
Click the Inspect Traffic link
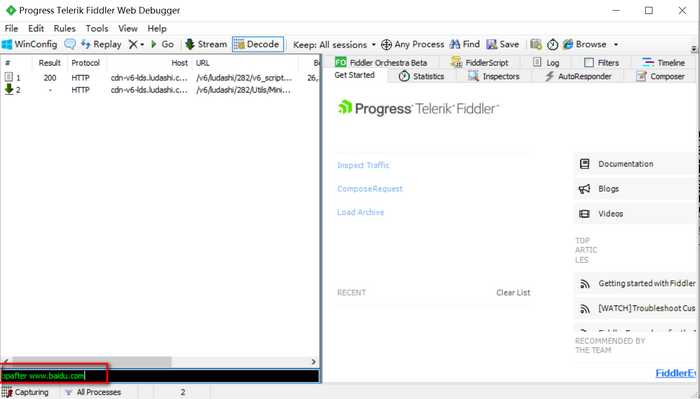pyautogui.click(x=363, y=165)
